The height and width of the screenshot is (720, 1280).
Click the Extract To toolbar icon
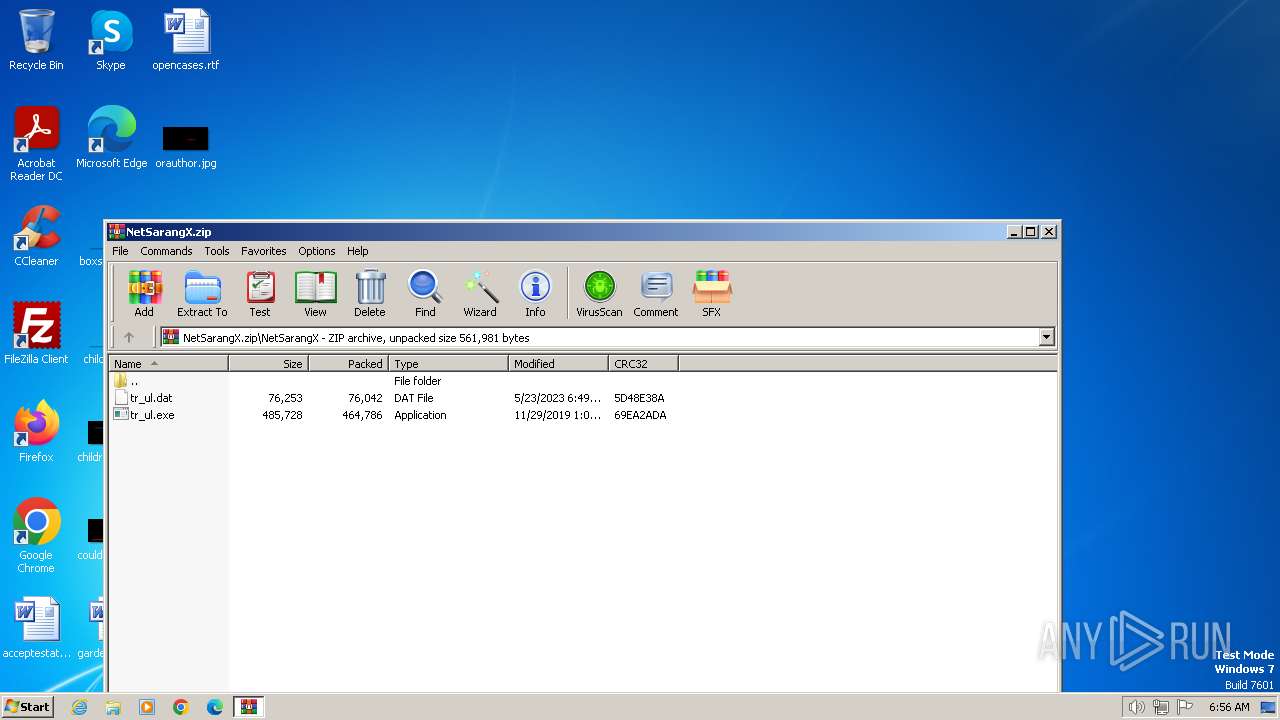tap(202, 293)
